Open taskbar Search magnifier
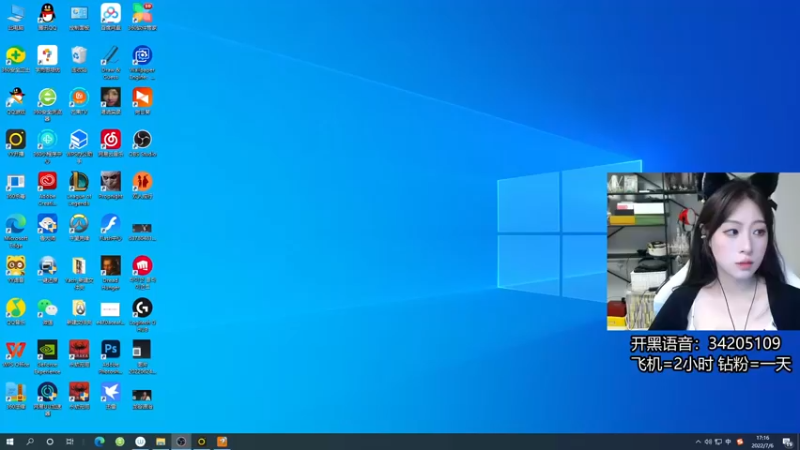800x450 pixels. pyautogui.click(x=30, y=441)
